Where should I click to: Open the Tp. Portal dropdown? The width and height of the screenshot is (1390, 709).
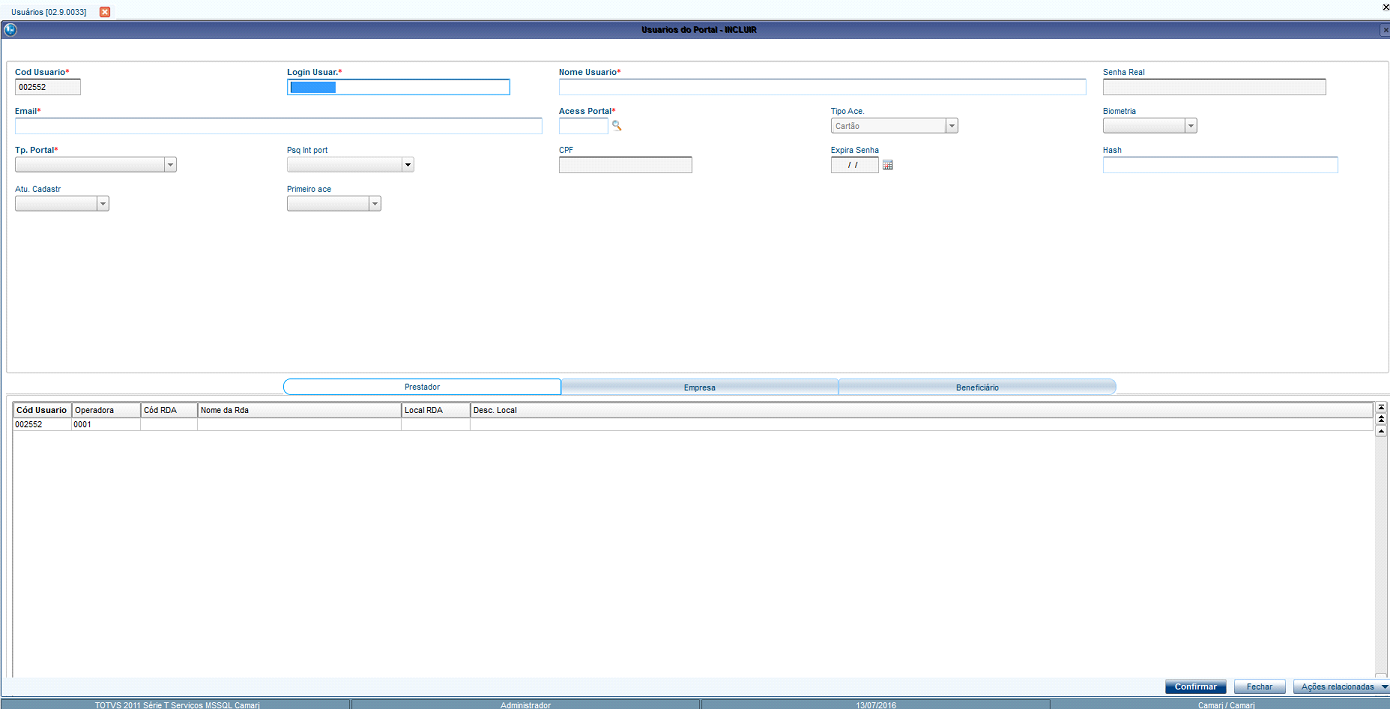click(170, 165)
